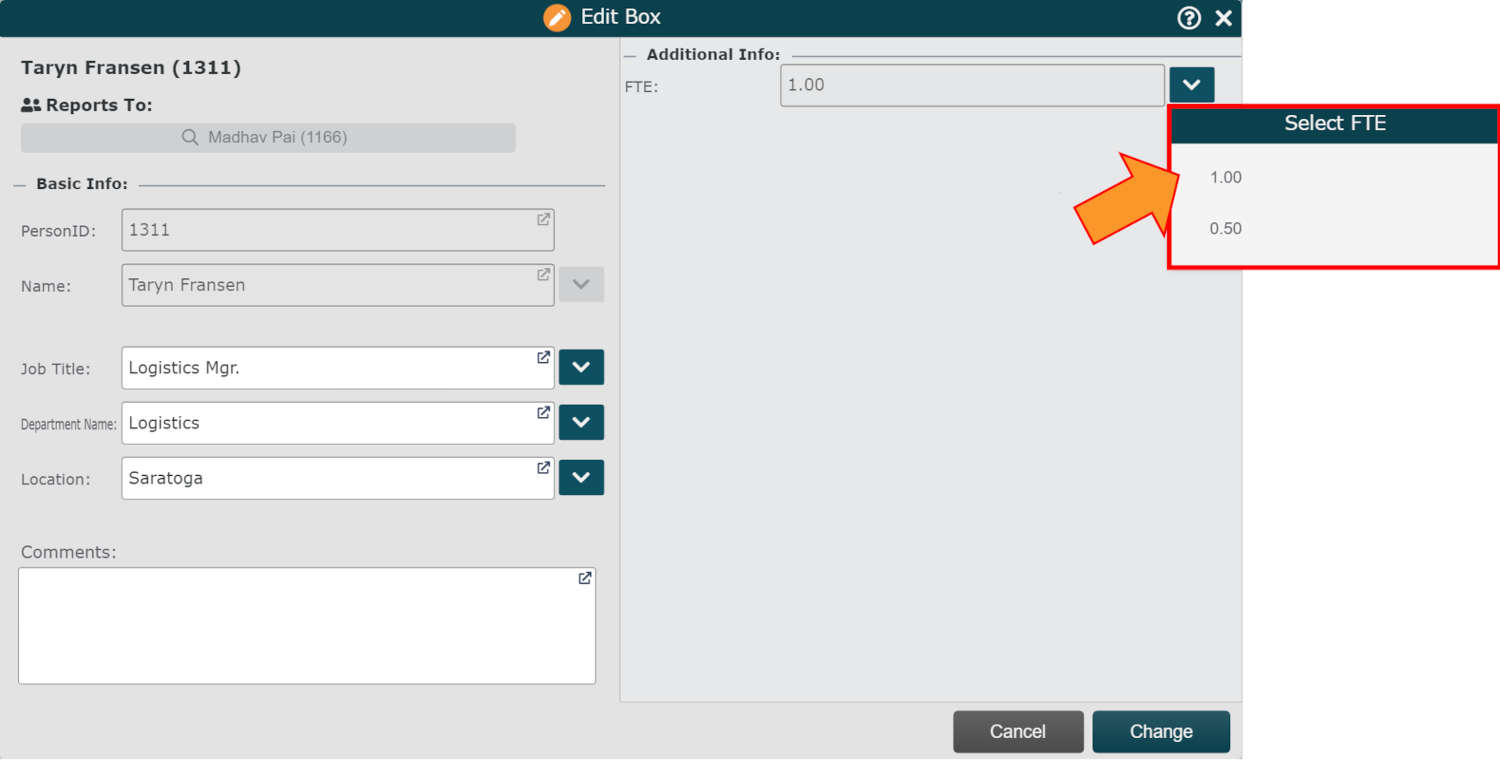Expand the Location dropdown arrow
The width and height of the screenshot is (1500, 760).
[x=581, y=478]
